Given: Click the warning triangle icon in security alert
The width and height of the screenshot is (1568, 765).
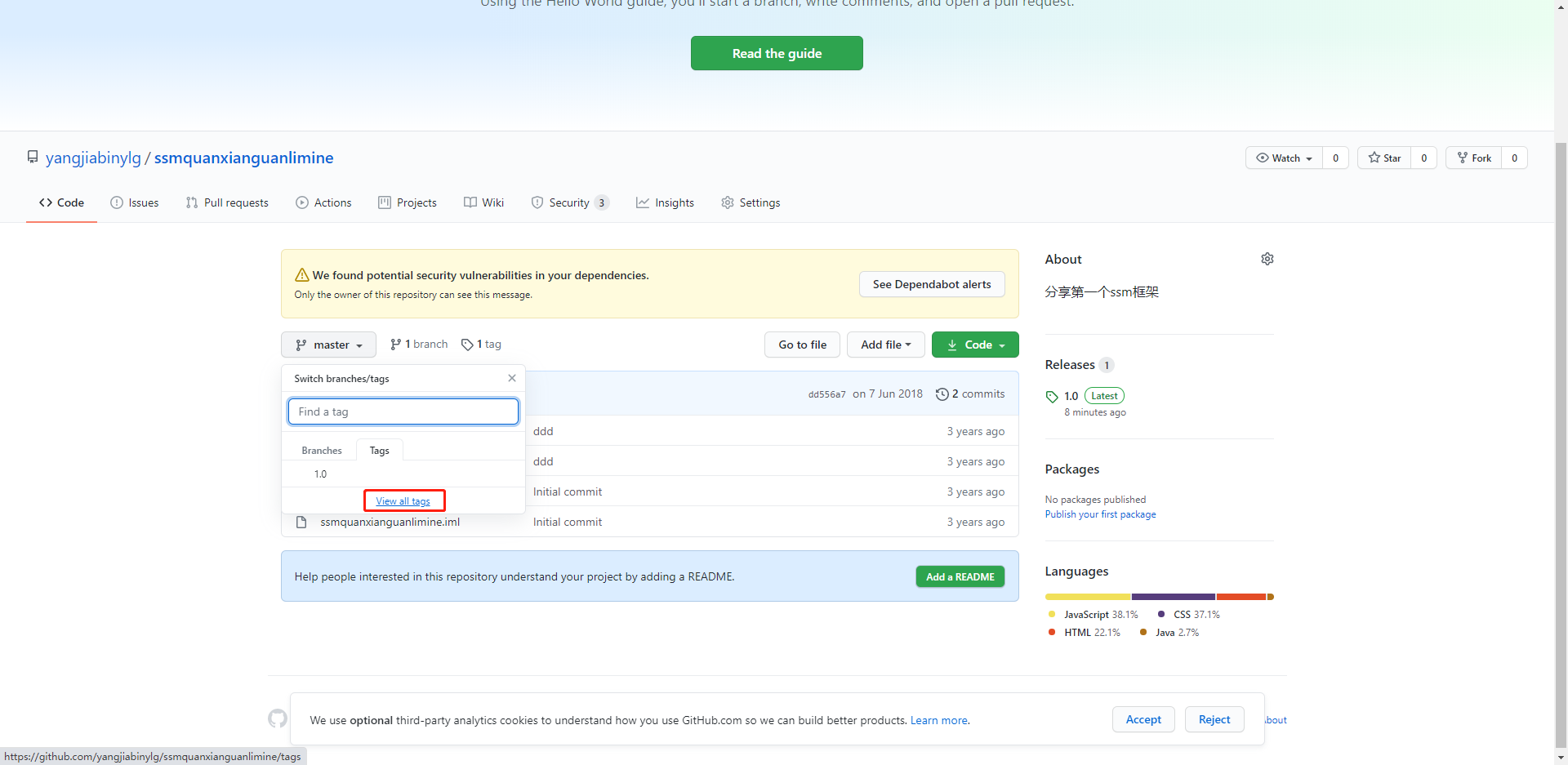Looking at the screenshot, I should click(301, 275).
